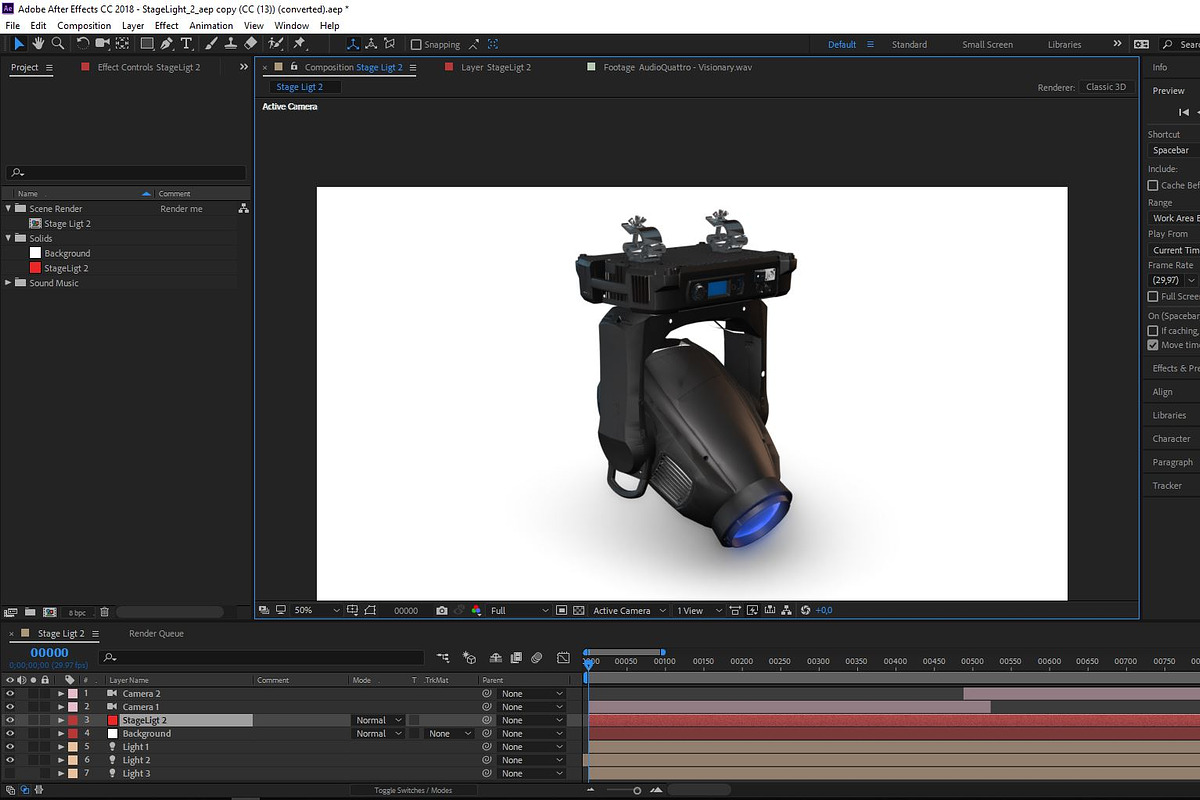This screenshot has height=800, width=1200.
Task: Click the Classic 3D renderer button
Action: pyautogui.click(x=1106, y=87)
